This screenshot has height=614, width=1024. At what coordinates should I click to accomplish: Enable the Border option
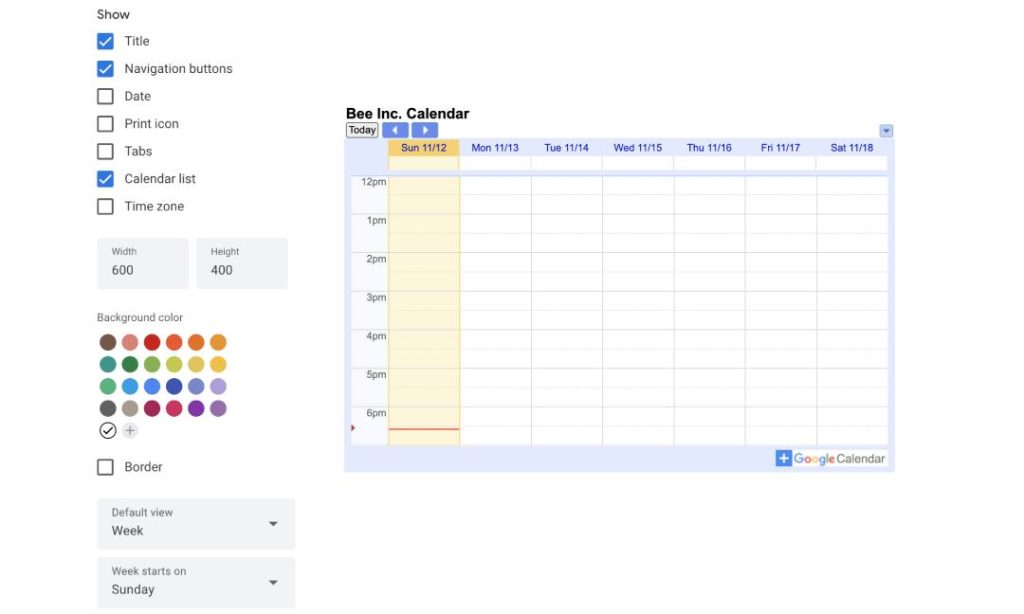point(105,466)
